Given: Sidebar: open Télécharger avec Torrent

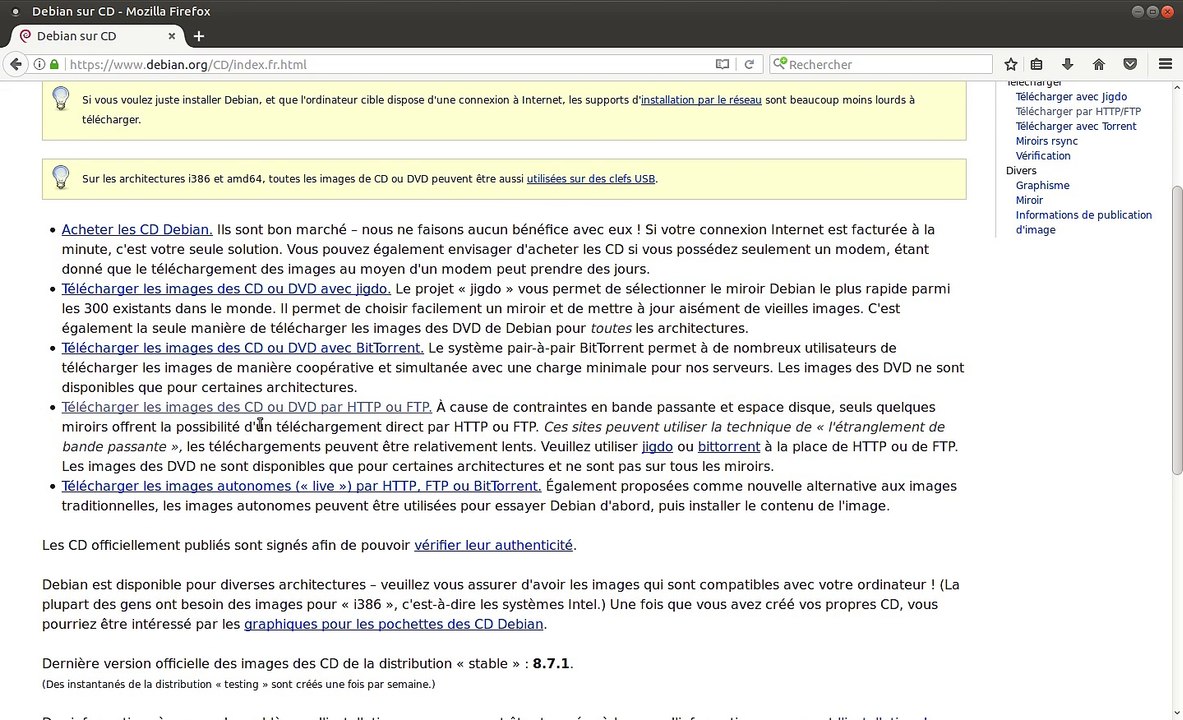Looking at the screenshot, I should pos(1076,126).
